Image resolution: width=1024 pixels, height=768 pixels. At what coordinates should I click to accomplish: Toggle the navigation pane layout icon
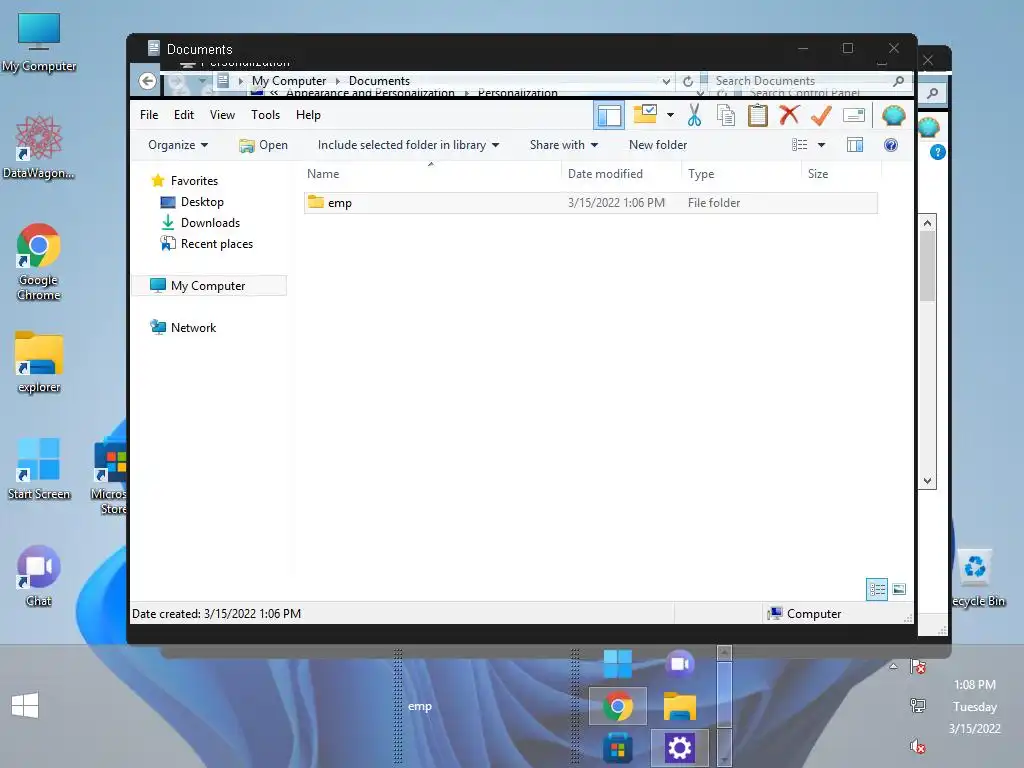click(609, 116)
